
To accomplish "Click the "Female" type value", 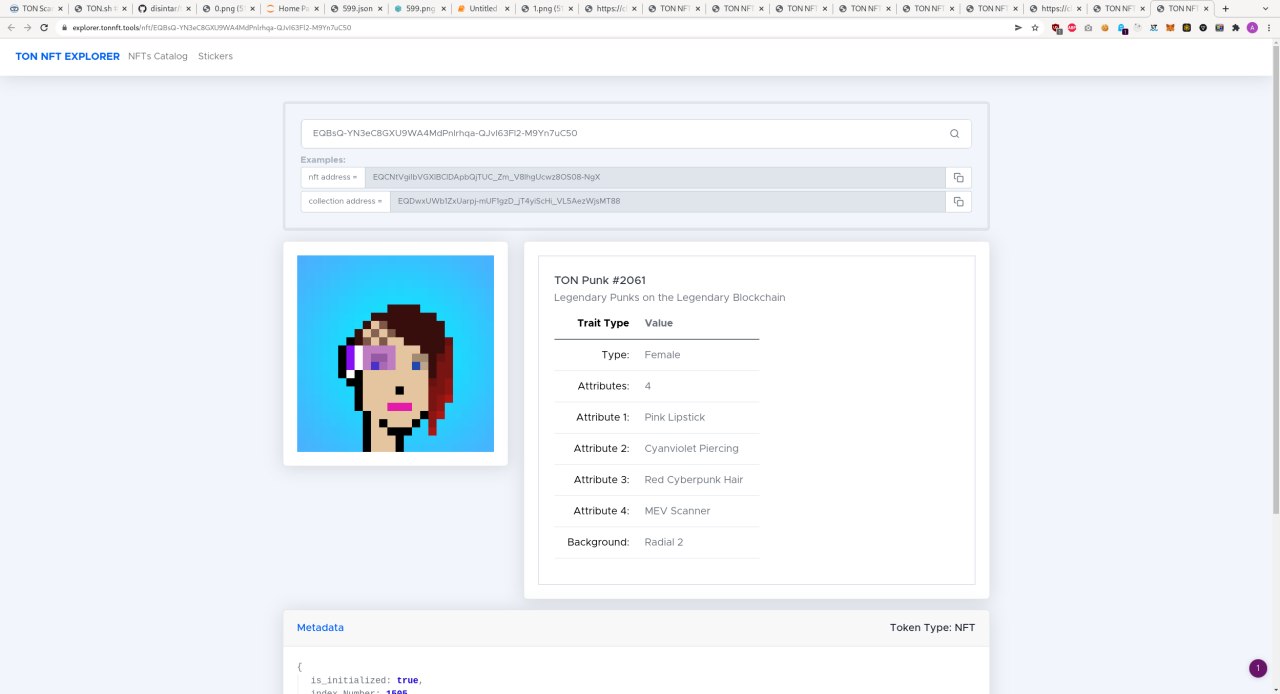I will click(x=662, y=355).
